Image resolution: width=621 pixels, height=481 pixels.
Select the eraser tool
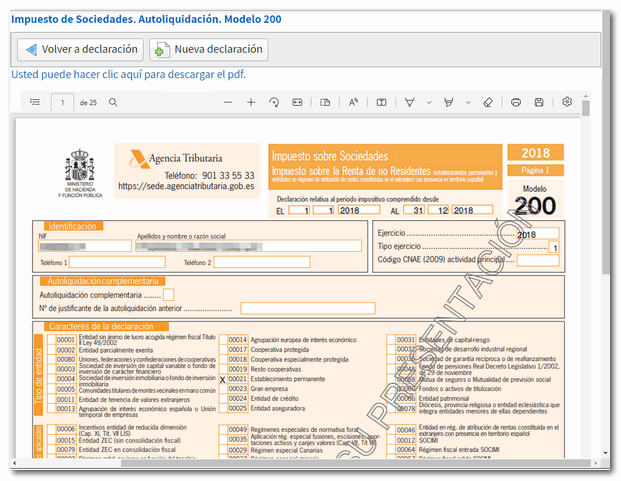488,102
